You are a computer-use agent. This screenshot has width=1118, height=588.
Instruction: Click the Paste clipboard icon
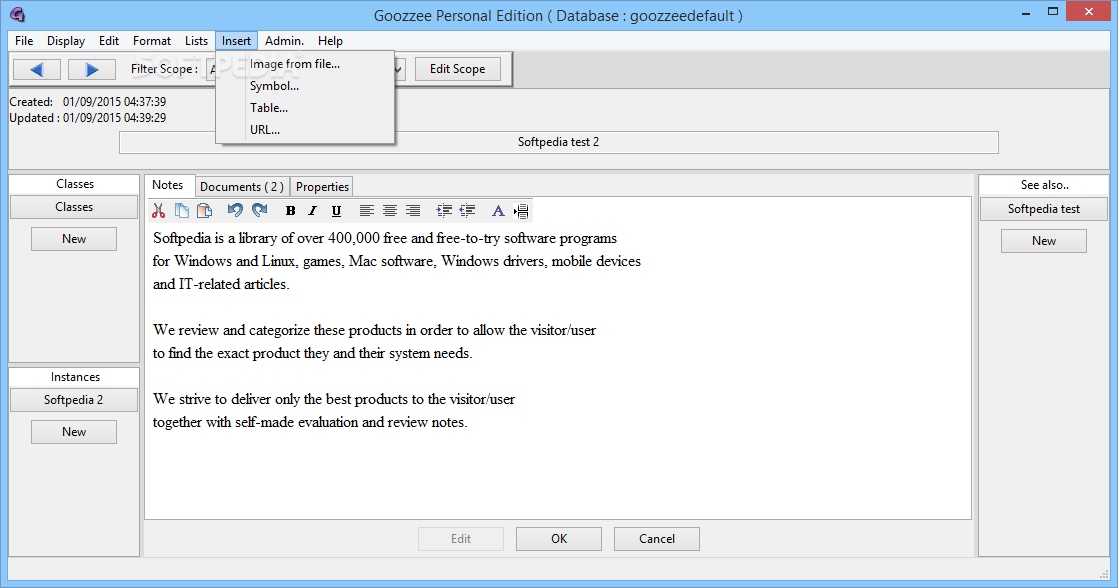tap(205, 210)
